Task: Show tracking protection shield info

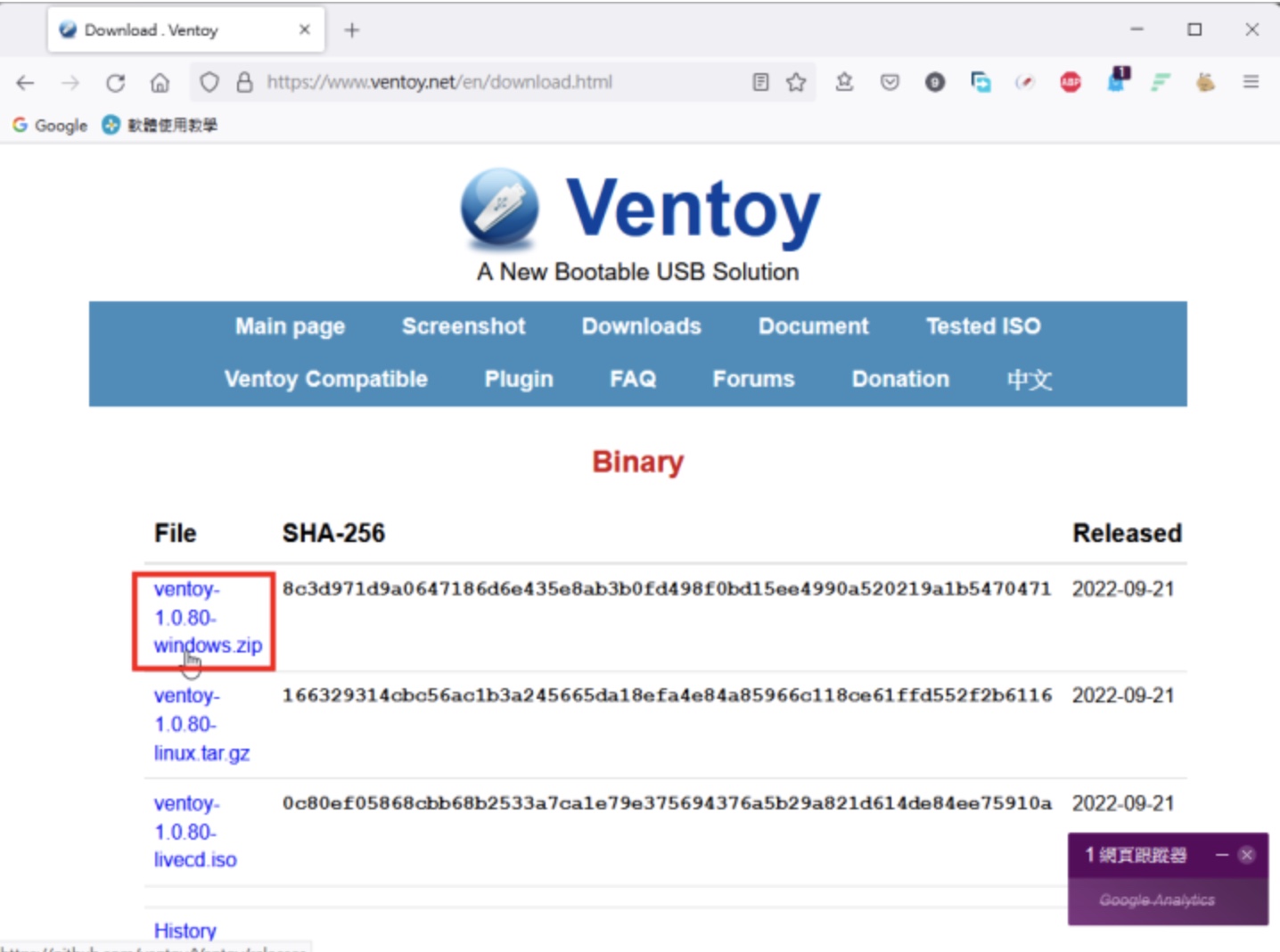Action: (209, 82)
